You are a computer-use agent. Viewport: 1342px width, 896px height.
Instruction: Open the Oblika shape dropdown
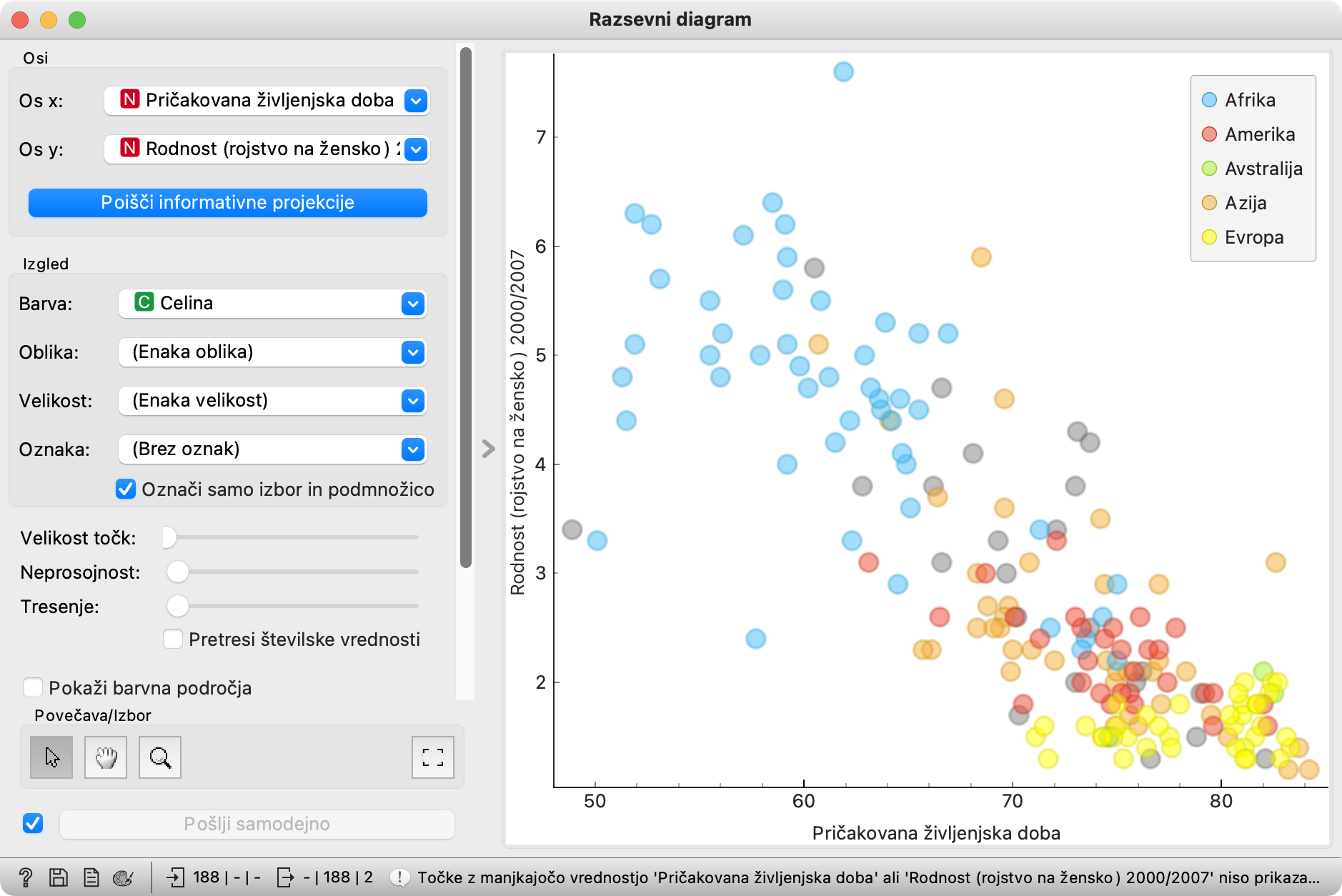point(273,352)
